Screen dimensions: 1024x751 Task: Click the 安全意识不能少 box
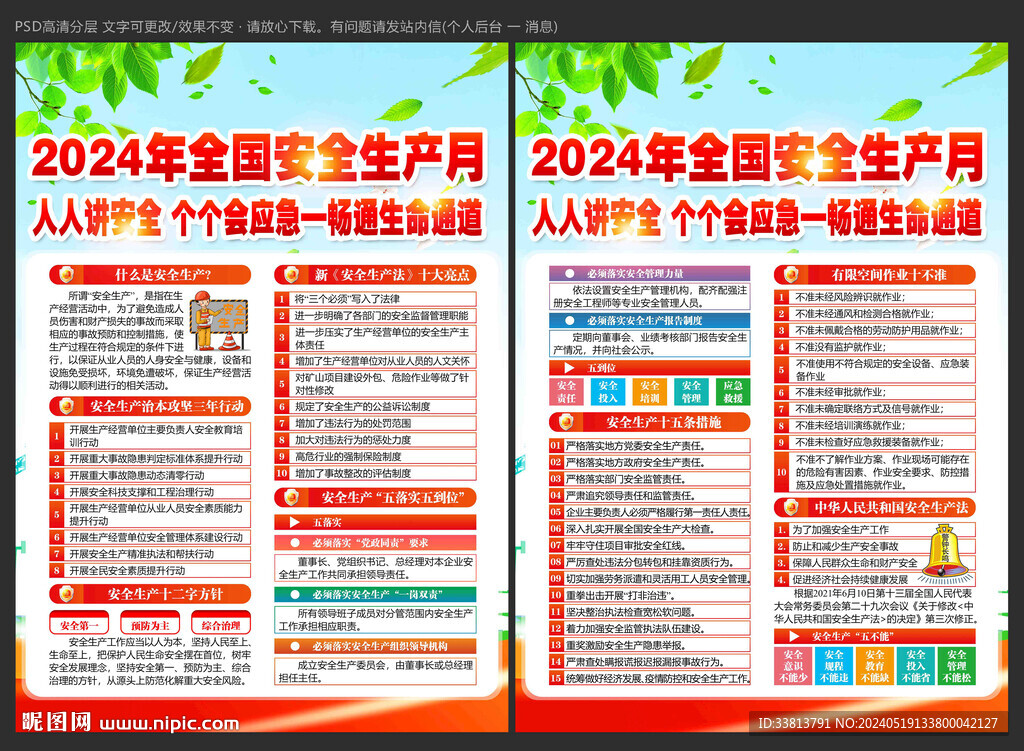click(x=793, y=665)
